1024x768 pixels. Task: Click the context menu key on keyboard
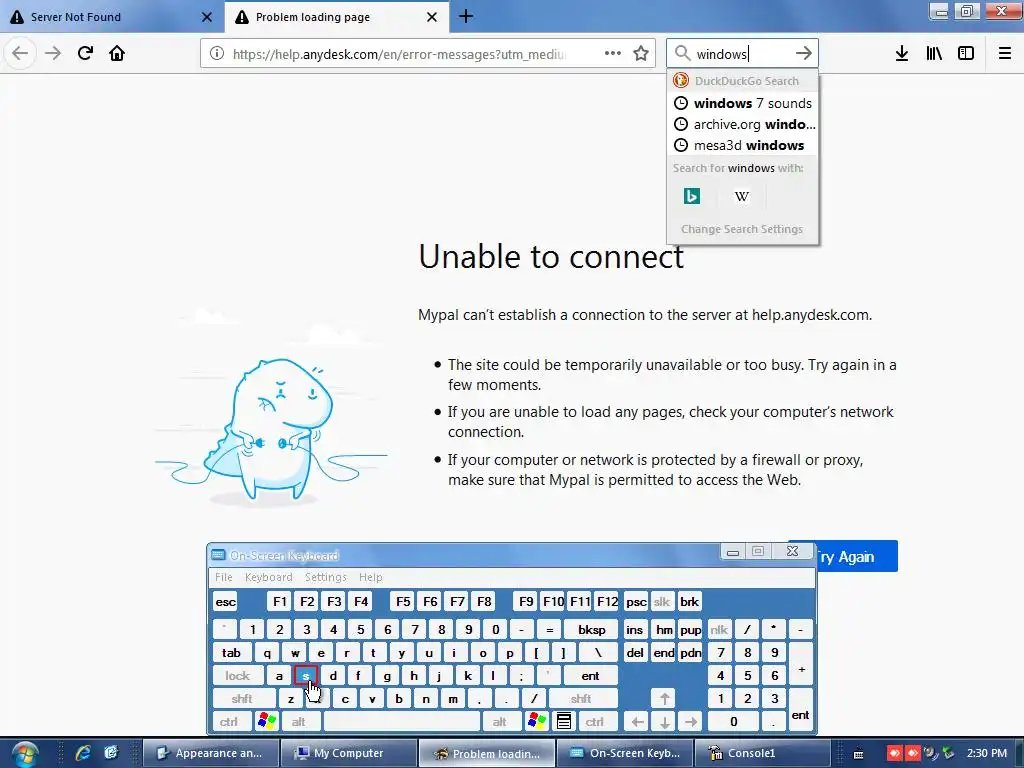click(x=564, y=722)
